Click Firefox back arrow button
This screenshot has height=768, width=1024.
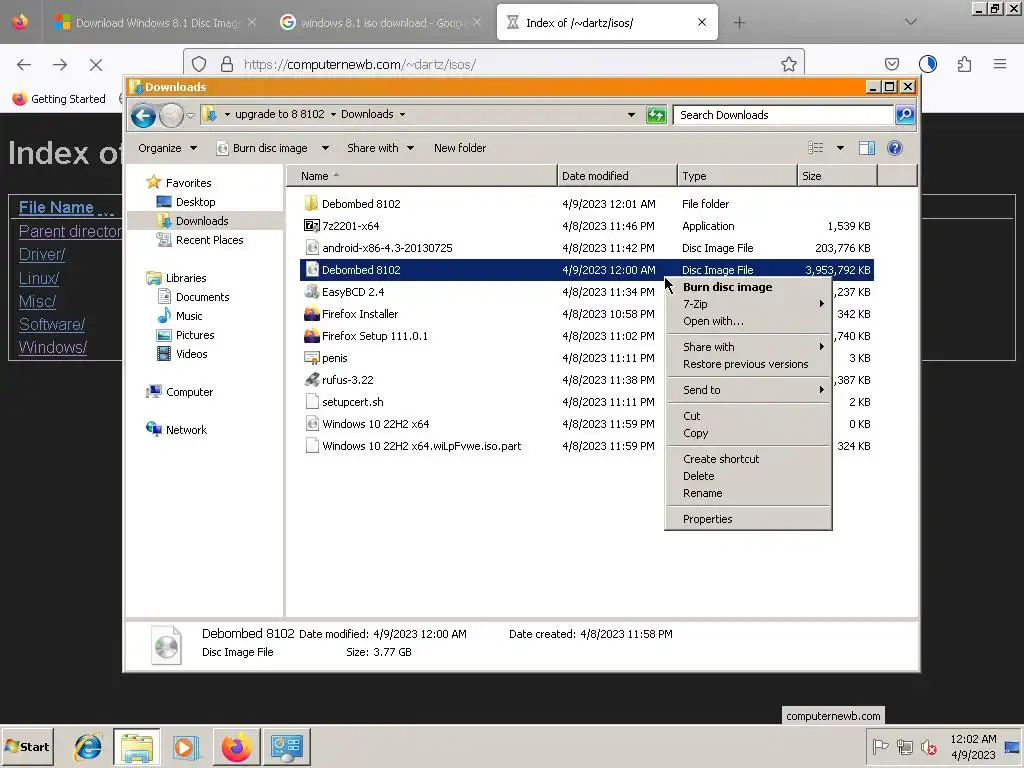[x=24, y=65]
